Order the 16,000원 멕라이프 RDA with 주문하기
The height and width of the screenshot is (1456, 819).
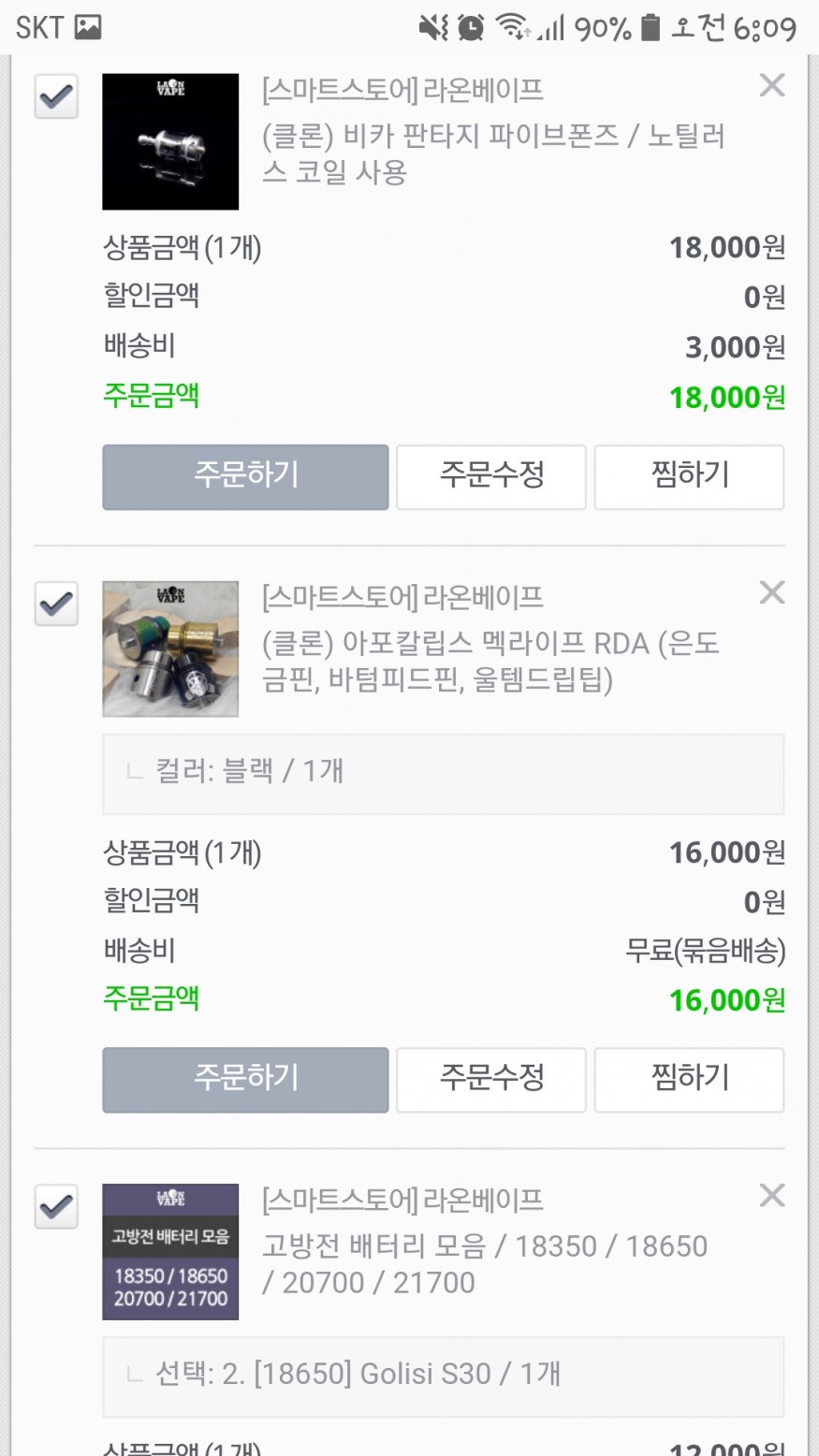point(245,1079)
